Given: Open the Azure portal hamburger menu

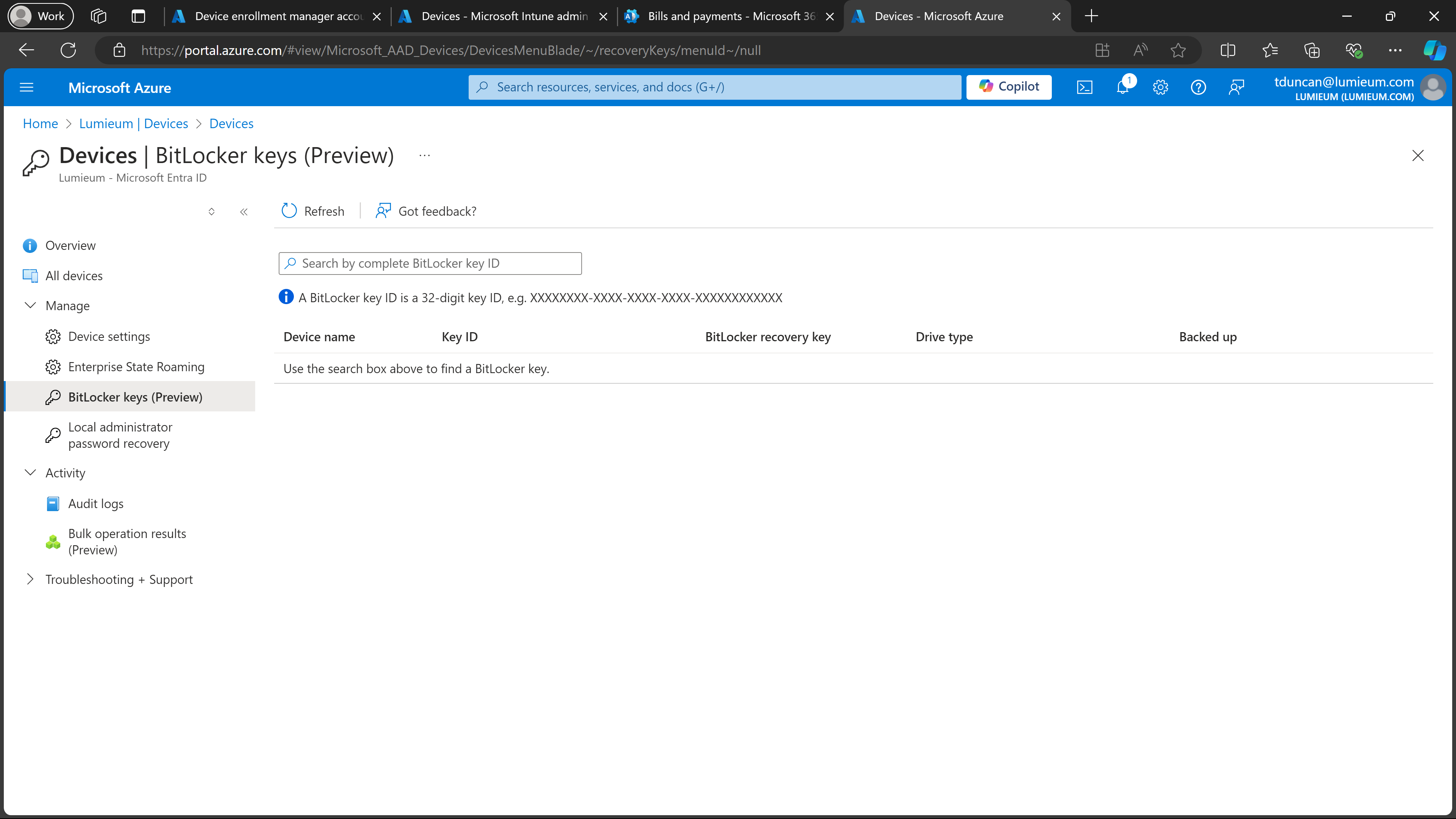Looking at the screenshot, I should [27, 87].
